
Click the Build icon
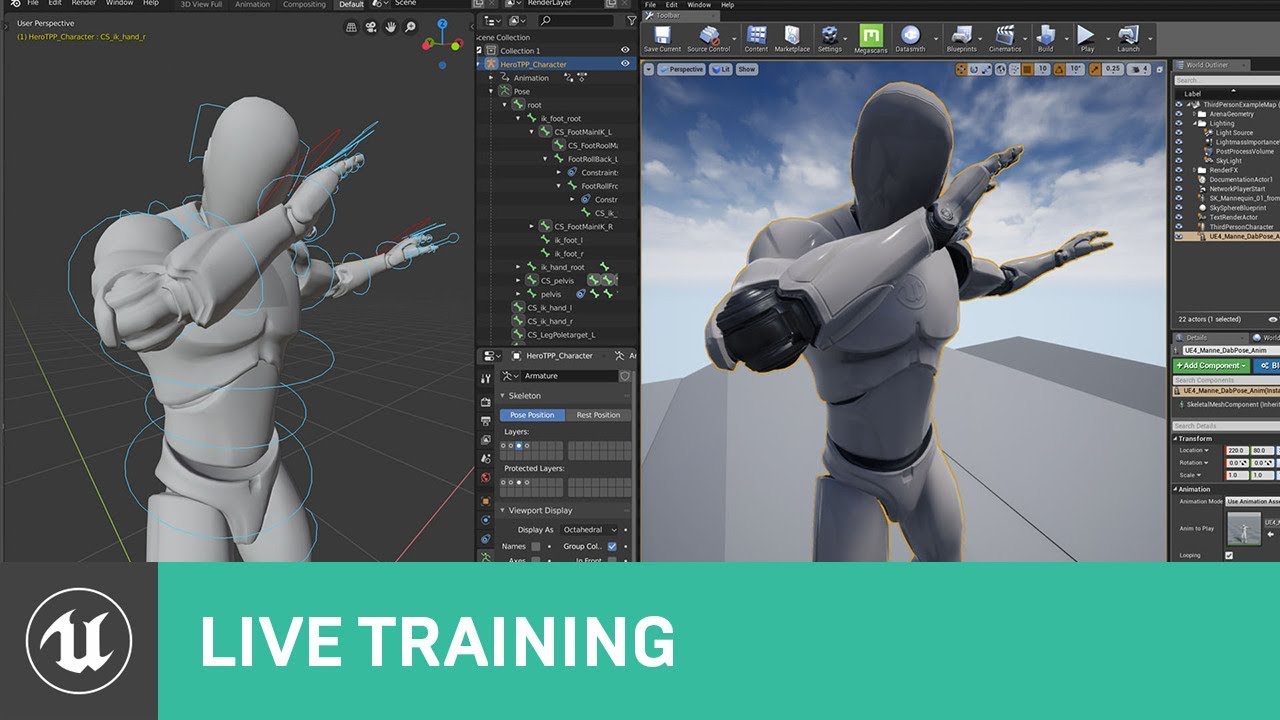point(1045,39)
